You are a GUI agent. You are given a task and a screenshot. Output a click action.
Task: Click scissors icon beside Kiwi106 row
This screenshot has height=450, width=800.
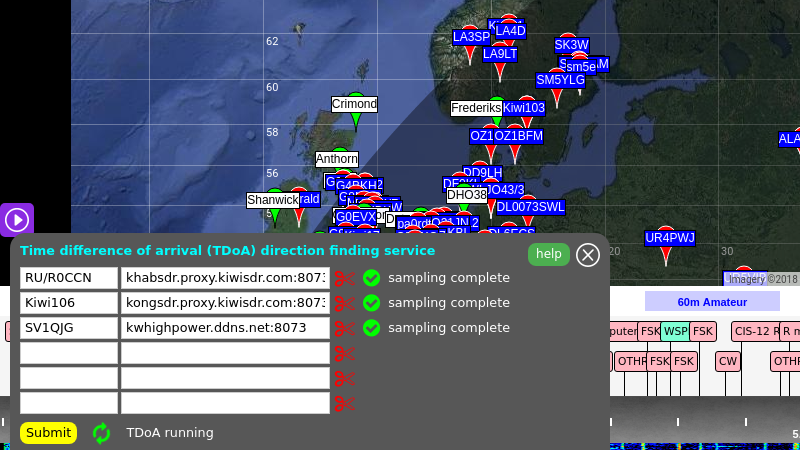pos(345,303)
